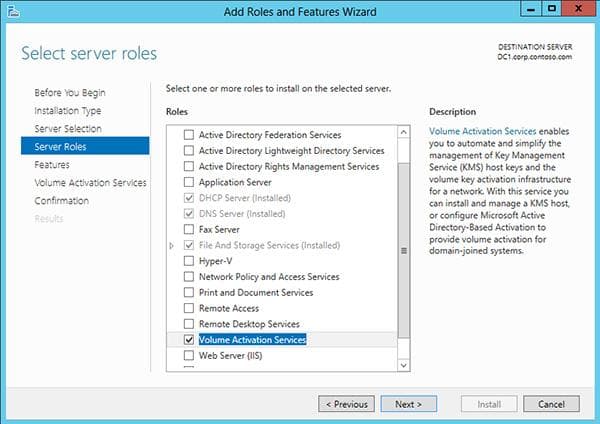
Task: Select the Remote Desktop Services label
Action: click(249, 324)
